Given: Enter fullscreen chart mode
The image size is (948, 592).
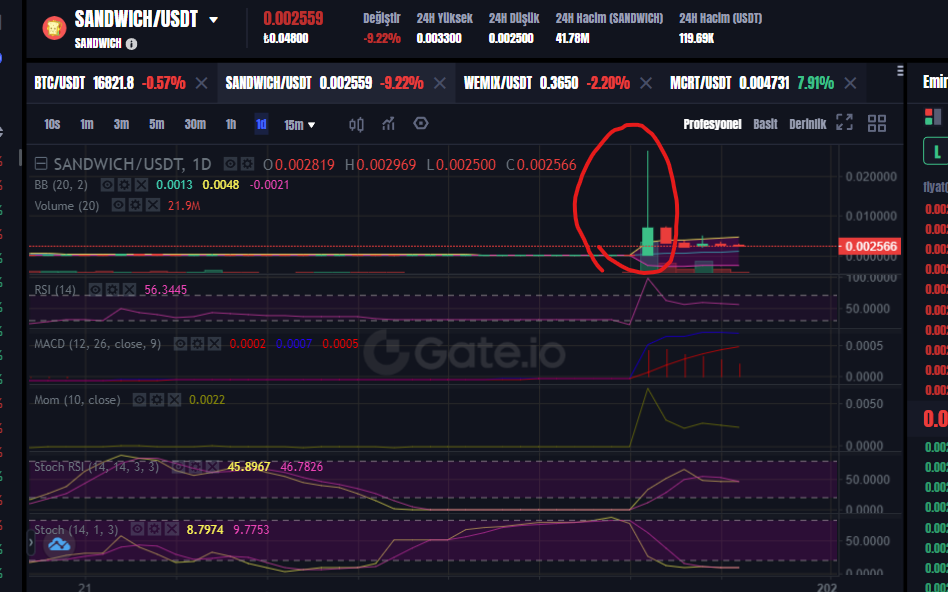Looking at the screenshot, I should coord(844,122).
